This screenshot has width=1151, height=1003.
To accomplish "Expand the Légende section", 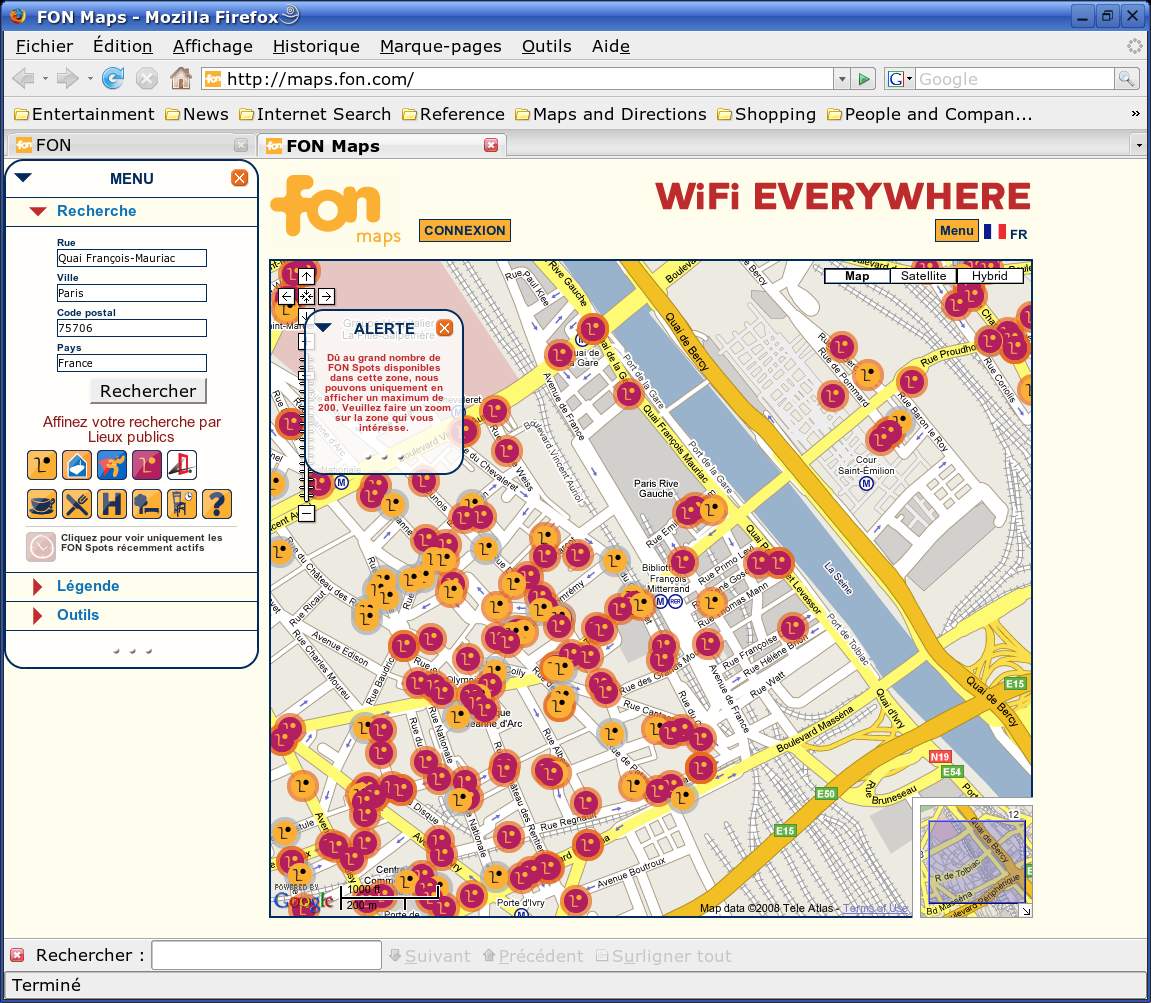I will 88,586.
